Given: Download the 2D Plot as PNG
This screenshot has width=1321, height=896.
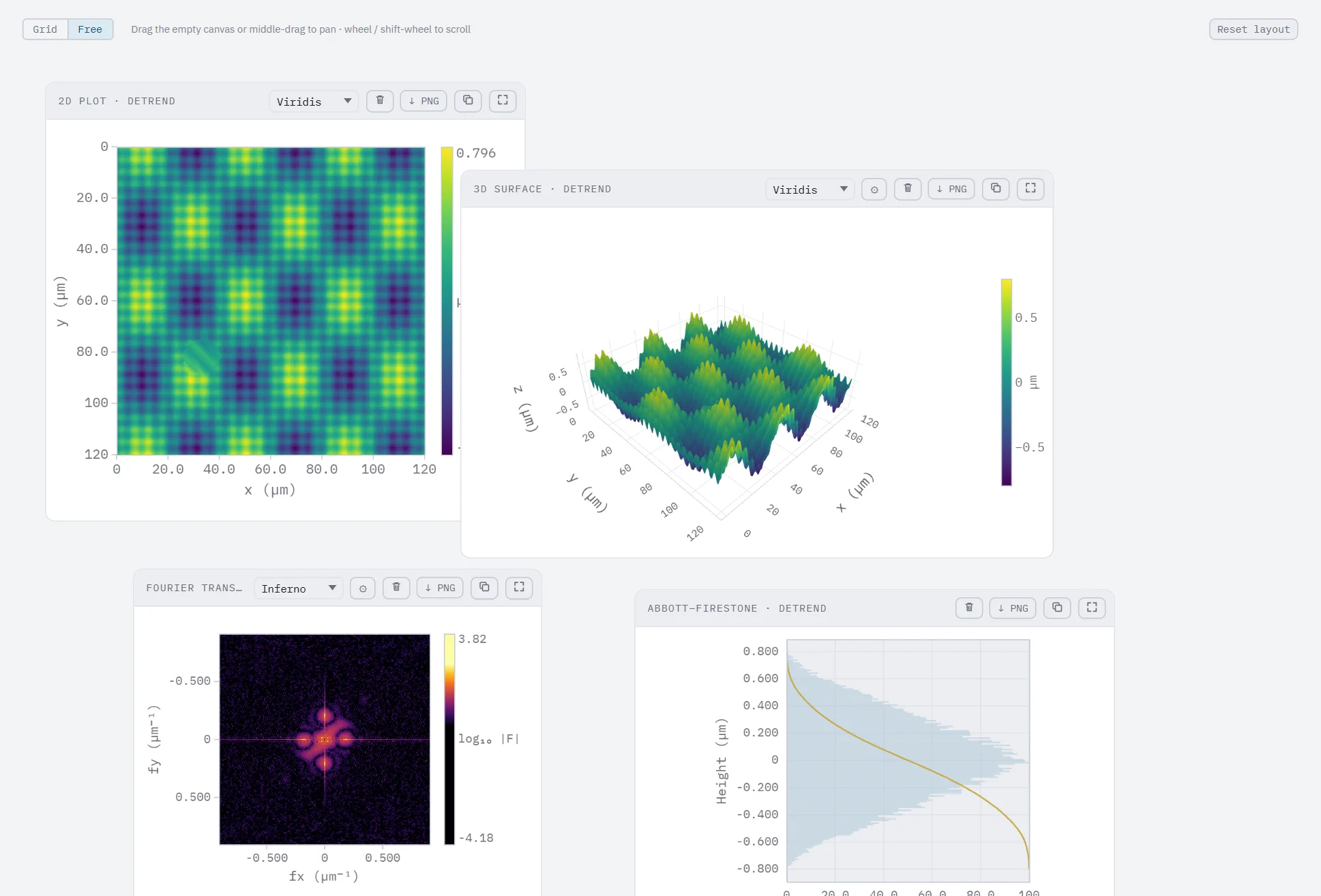Looking at the screenshot, I should (424, 101).
